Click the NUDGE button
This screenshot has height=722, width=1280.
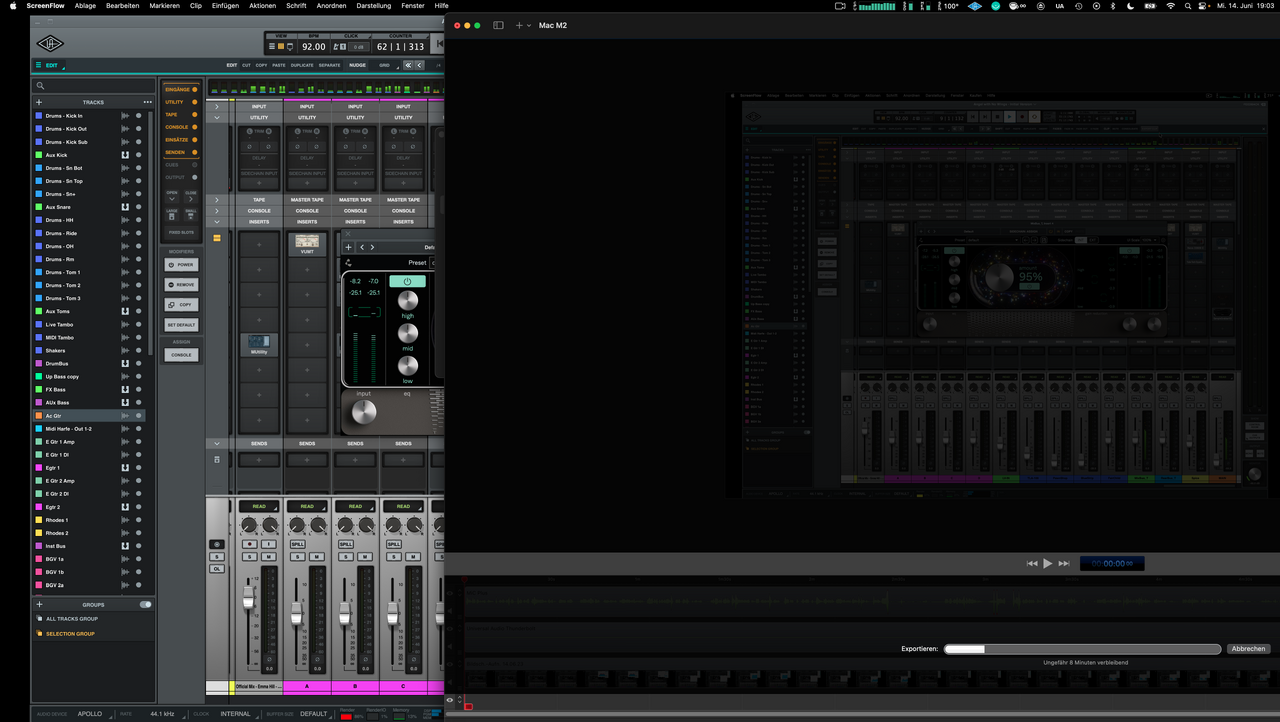coord(357,65)
